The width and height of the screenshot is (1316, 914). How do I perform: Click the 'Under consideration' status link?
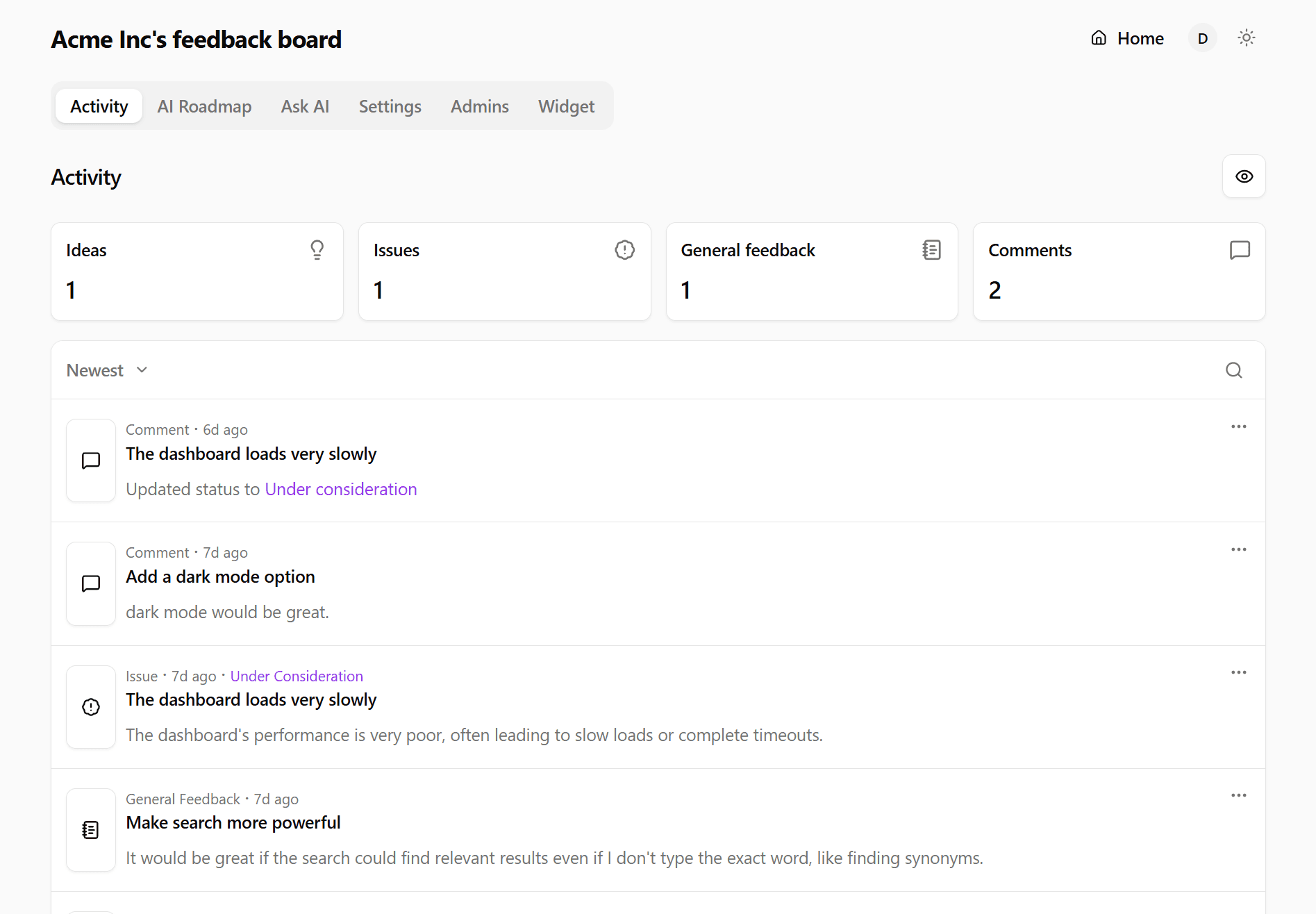pyautogui.click(x=341, y=488)
